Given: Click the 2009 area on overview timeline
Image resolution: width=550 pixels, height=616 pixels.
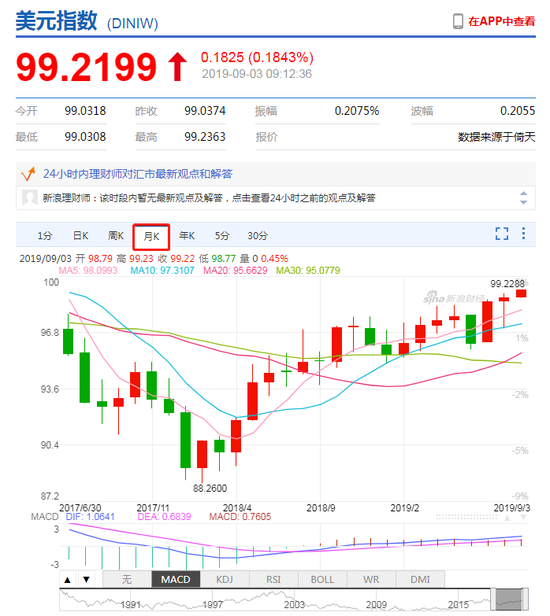Looking at the screenshot, I should (376, 604).
